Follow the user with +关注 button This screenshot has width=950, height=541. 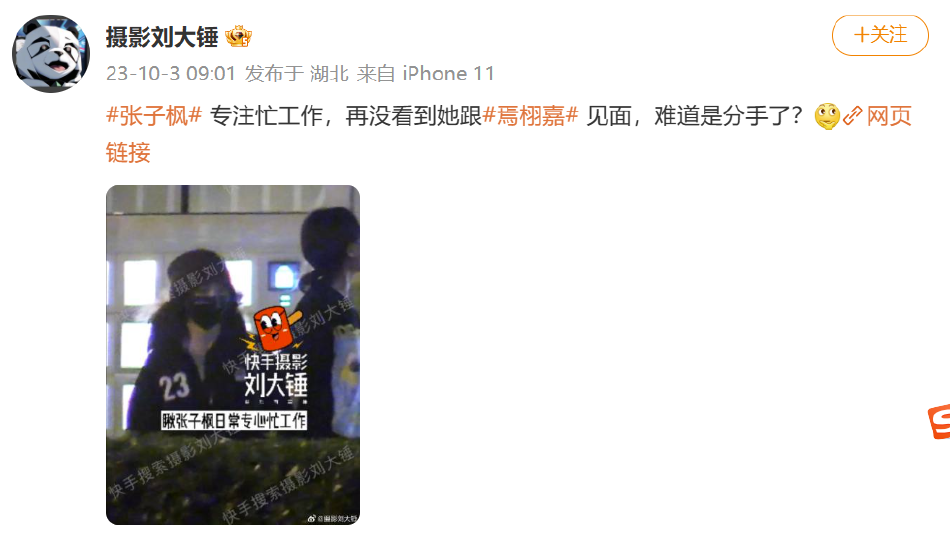point(880,35)
